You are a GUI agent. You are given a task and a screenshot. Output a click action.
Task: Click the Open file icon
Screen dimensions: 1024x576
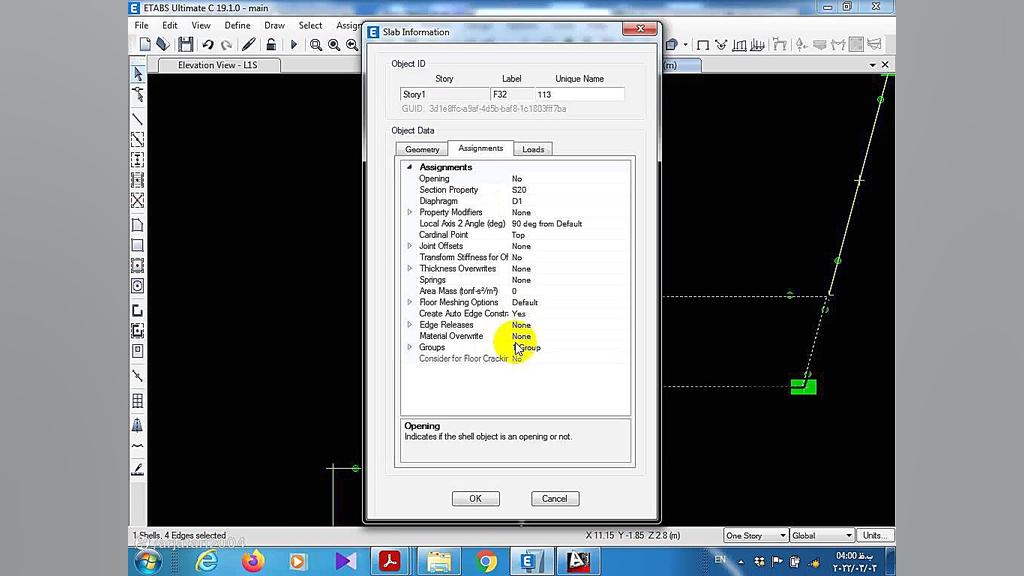click(163, 44)
